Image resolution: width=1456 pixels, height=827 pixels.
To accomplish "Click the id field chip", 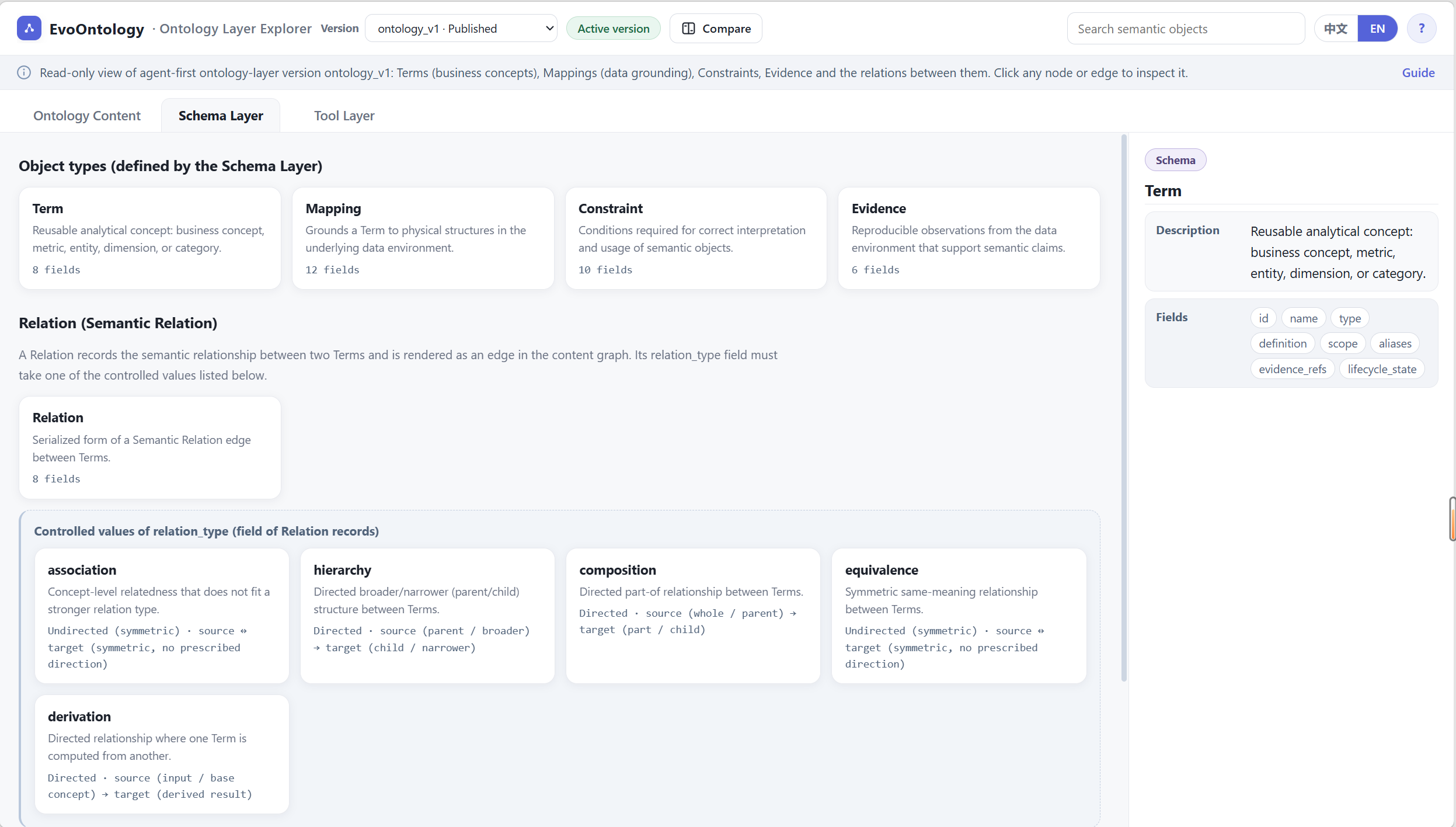I will pyautogui.click(x=1263, y=318).
